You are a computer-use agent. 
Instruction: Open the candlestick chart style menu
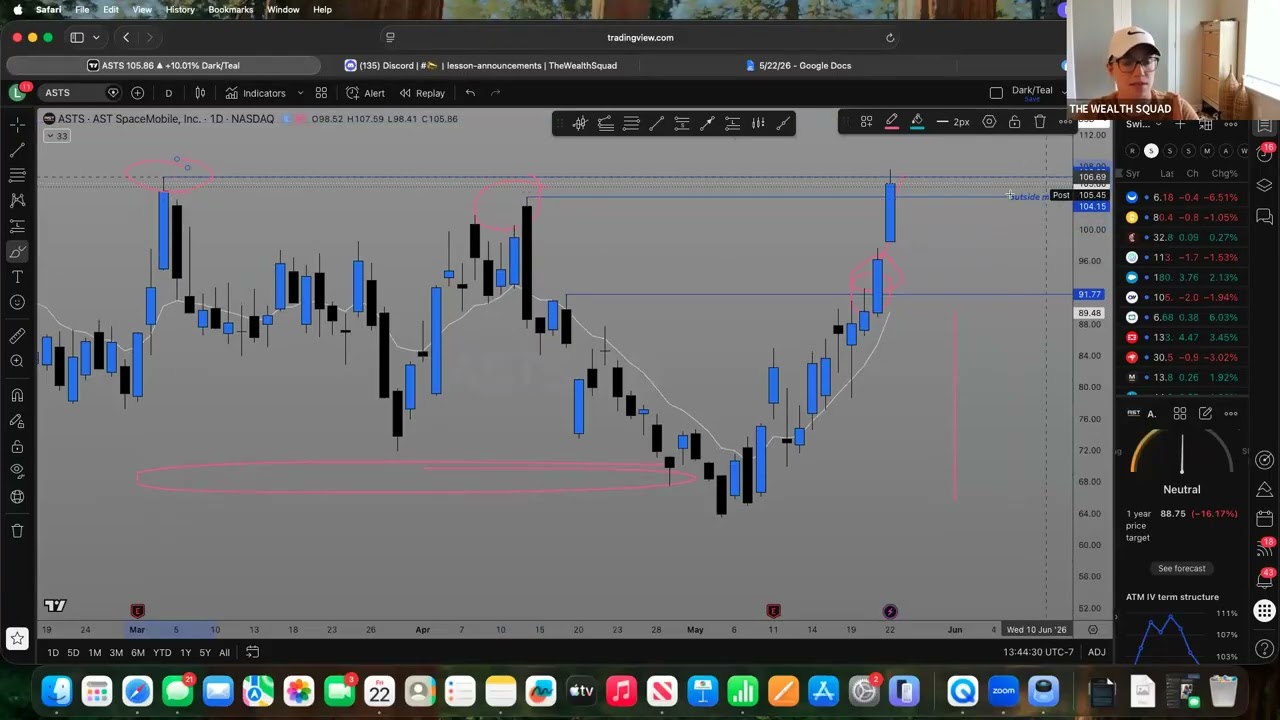pyautogui.click(x=200, y=93)
